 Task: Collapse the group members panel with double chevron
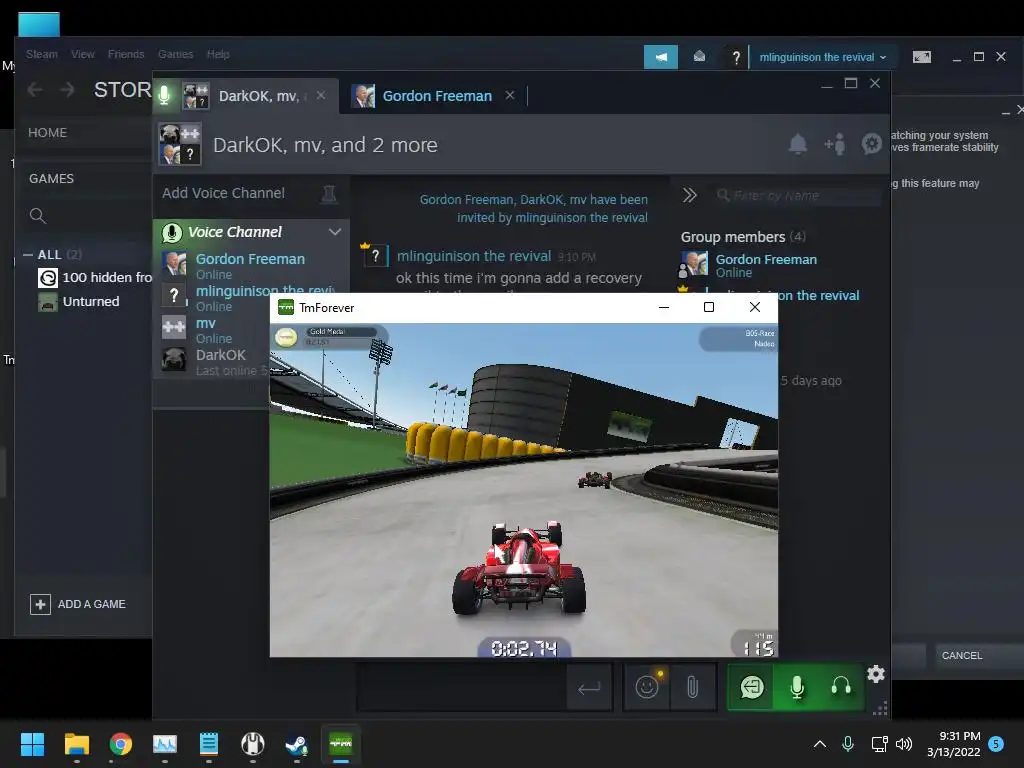(690, 195)
